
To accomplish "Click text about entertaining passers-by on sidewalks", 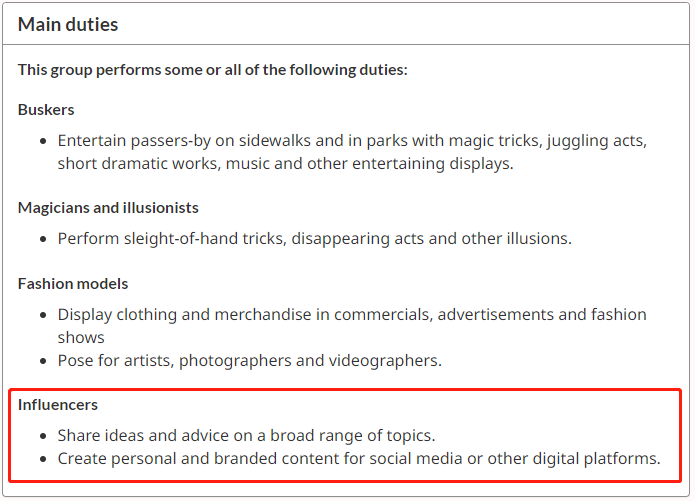I will click(x=352, y=152).
